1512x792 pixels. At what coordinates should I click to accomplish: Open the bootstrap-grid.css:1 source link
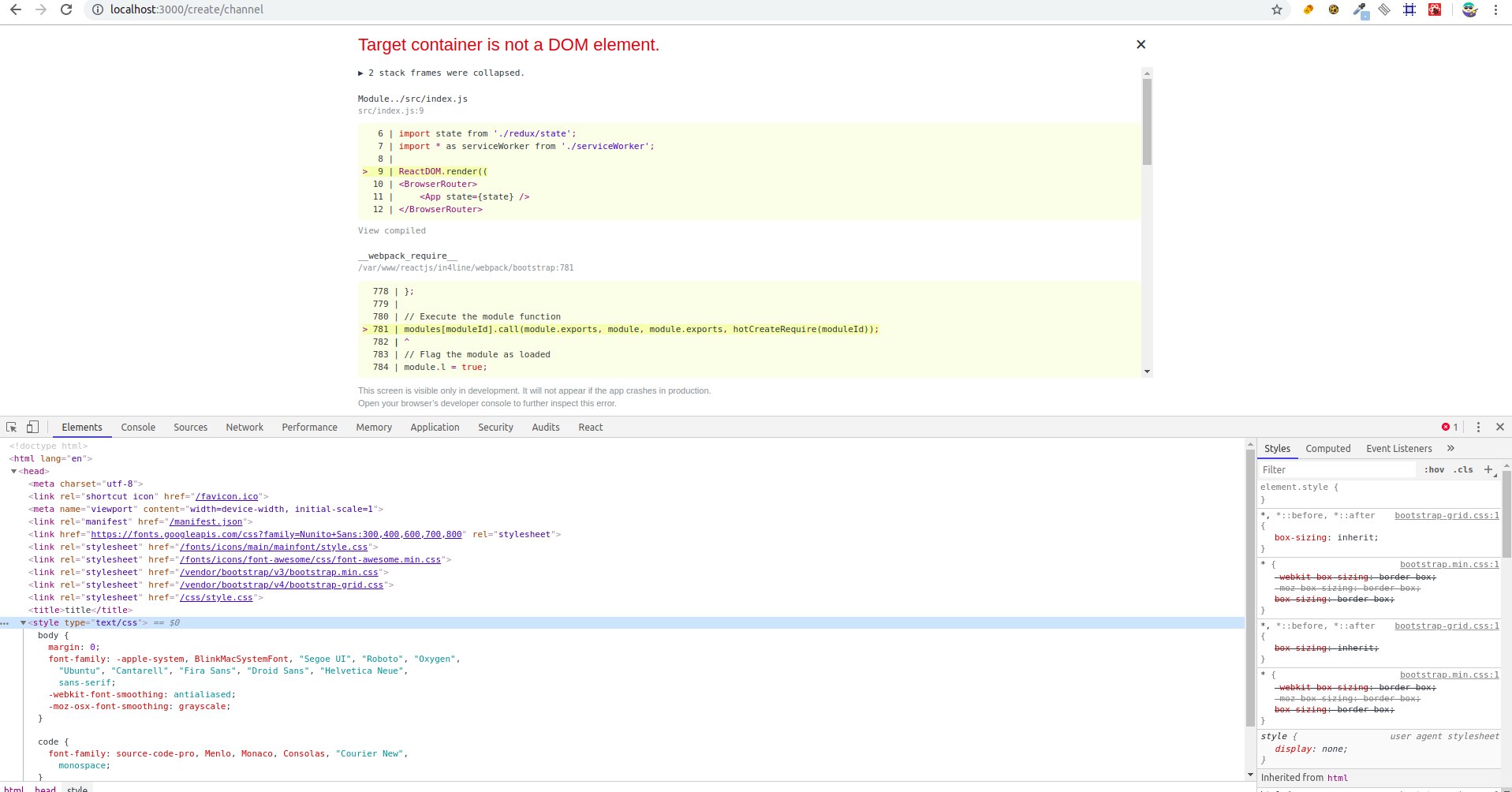coord(1447,515)
